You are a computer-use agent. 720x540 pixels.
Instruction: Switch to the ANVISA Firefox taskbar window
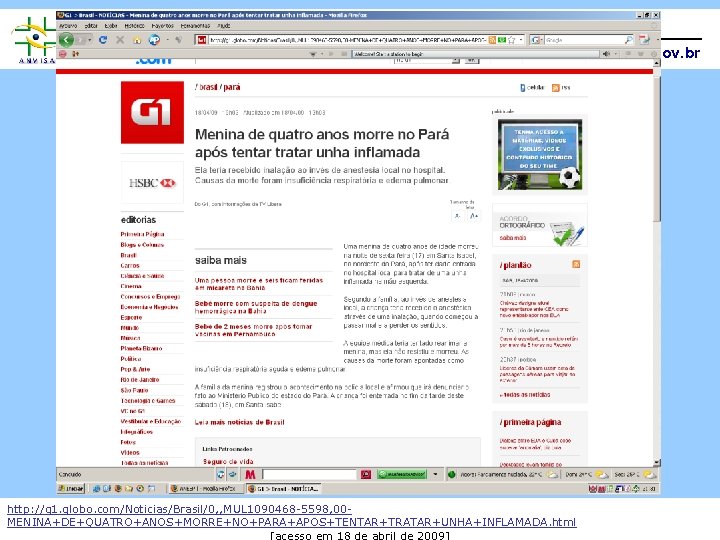coord(205,489)
